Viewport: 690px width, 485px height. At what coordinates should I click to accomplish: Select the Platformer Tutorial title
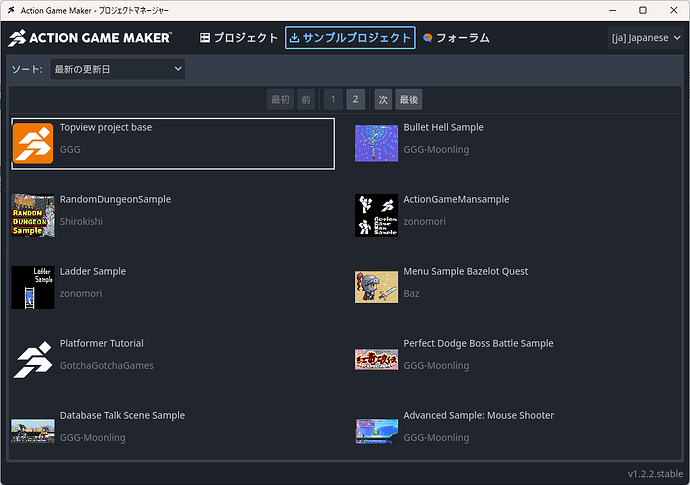(x=102, y=343)
